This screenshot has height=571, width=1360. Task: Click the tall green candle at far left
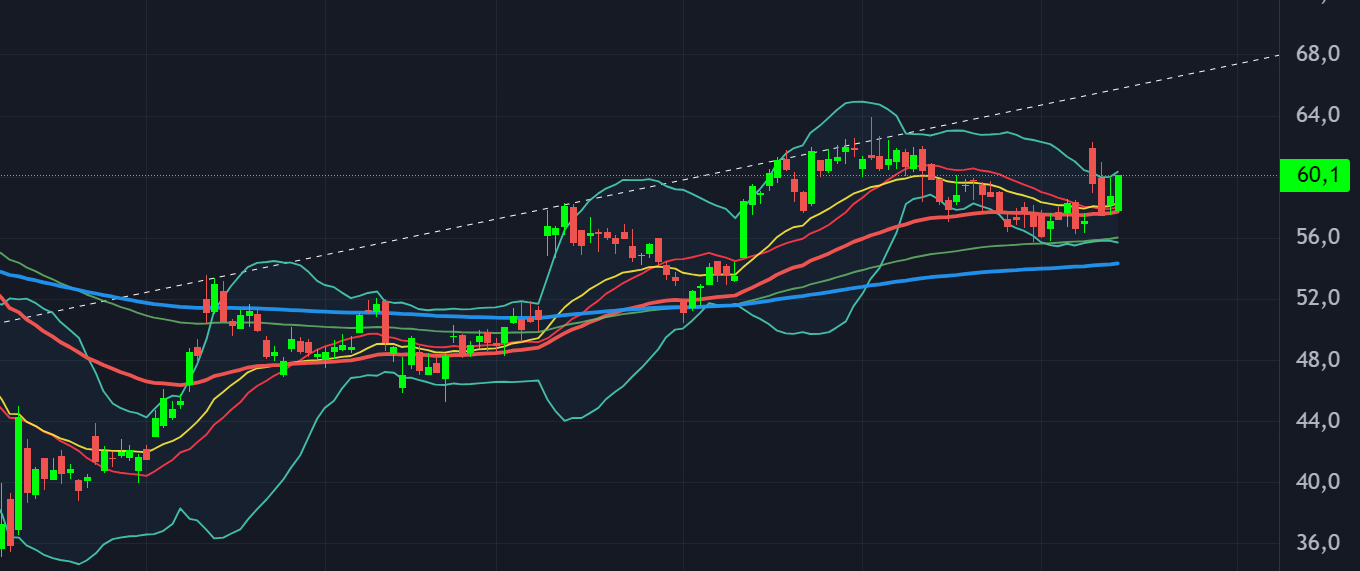18,470
